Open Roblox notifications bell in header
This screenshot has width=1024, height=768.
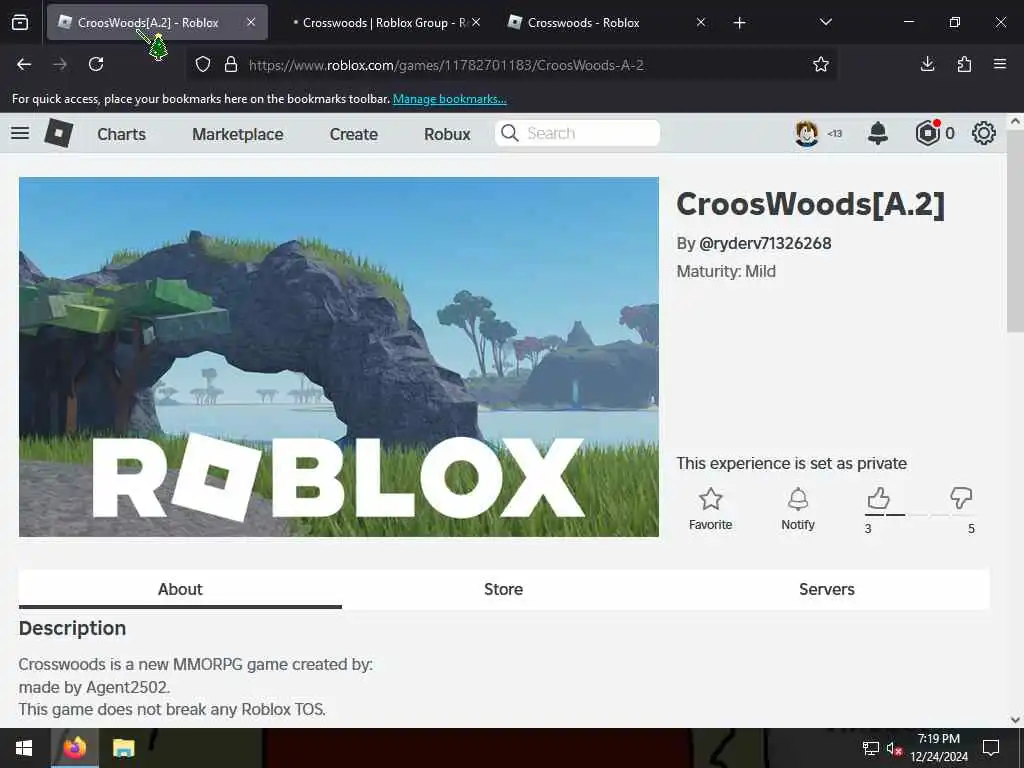[878, 133]
